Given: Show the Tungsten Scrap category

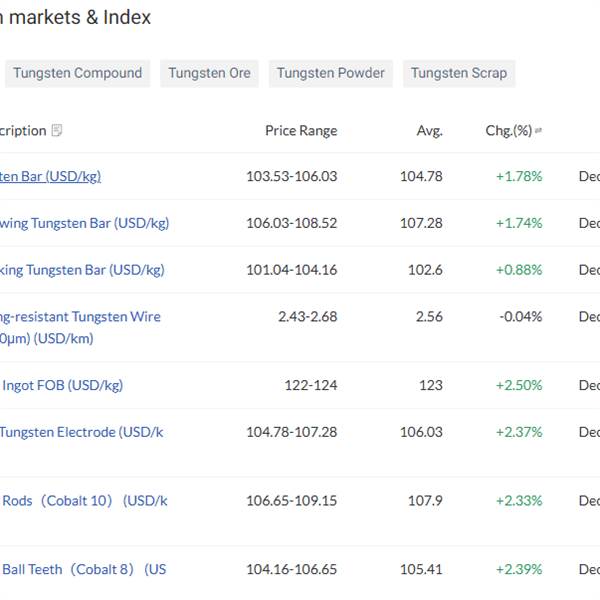Looking at the screenshot, I should 458,73.
